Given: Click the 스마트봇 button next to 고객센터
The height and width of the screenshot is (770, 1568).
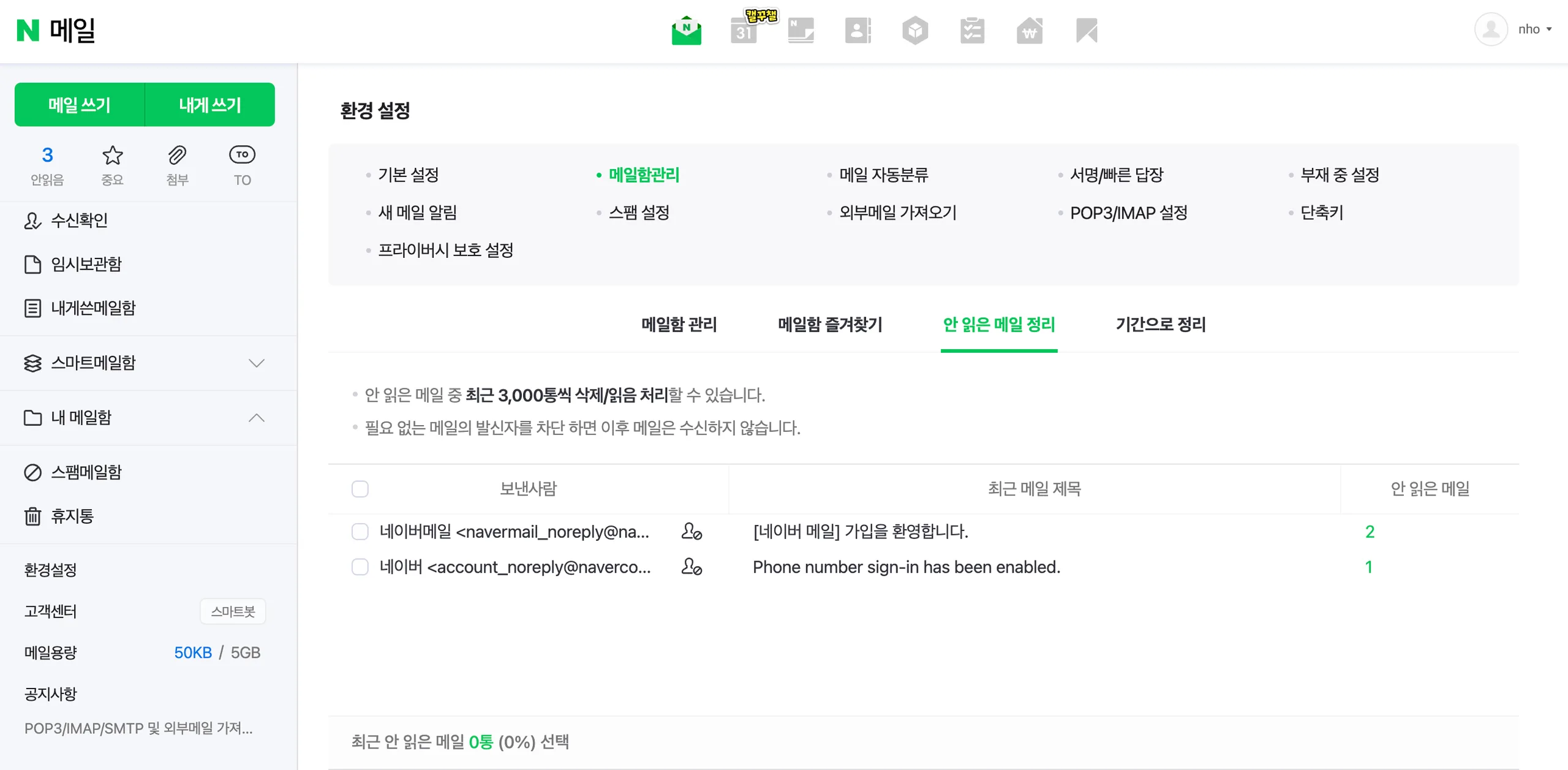Looking at the screenshot, I should 233,611.
